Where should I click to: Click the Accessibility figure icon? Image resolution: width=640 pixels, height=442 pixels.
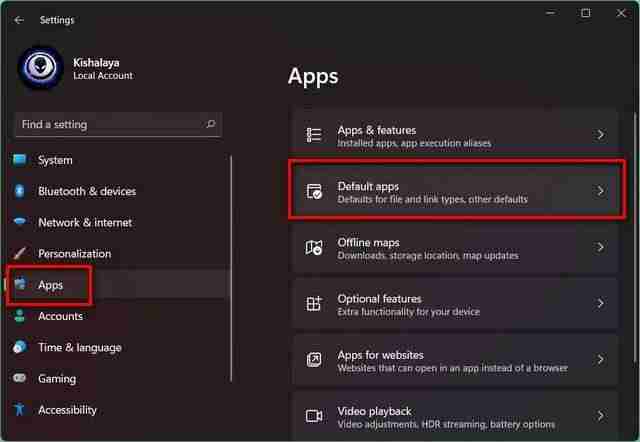tap(19, 410)
